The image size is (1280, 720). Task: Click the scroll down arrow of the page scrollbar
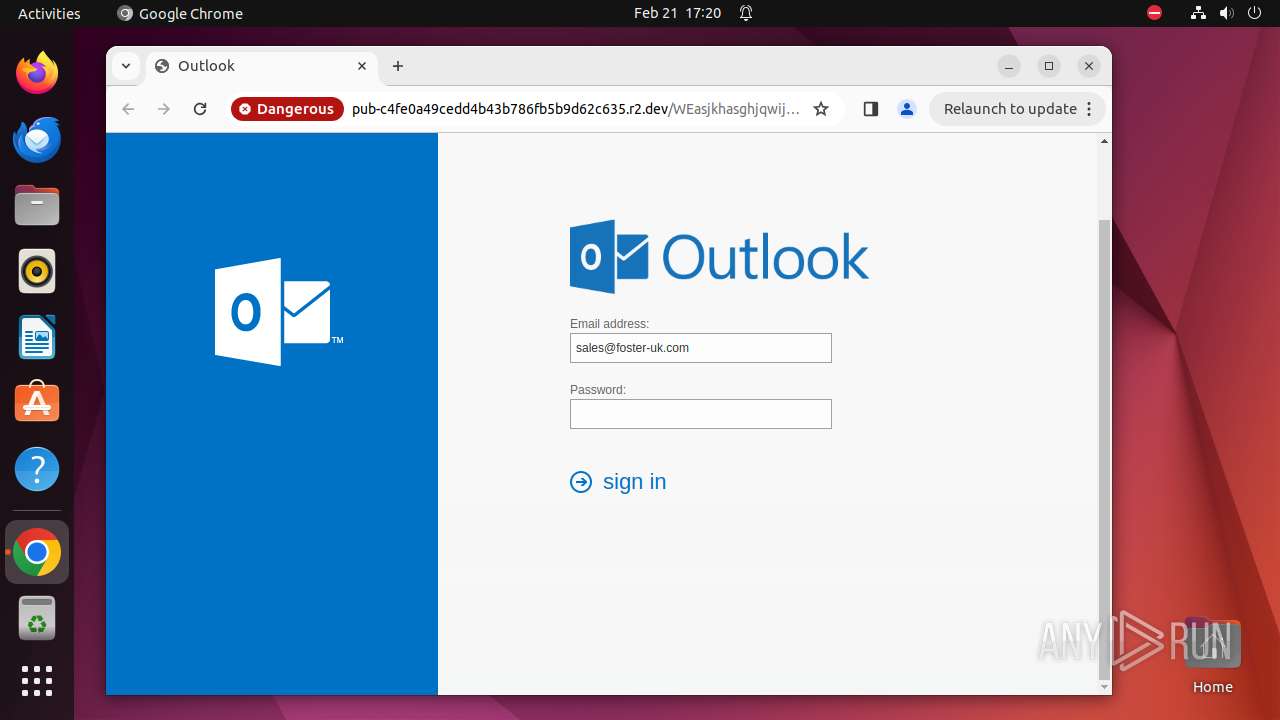[1104, 687]
